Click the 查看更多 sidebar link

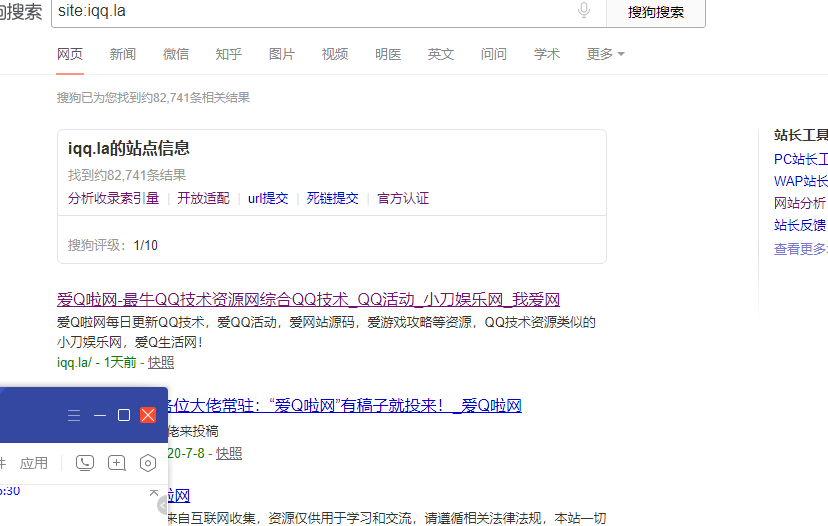point(801,249)
